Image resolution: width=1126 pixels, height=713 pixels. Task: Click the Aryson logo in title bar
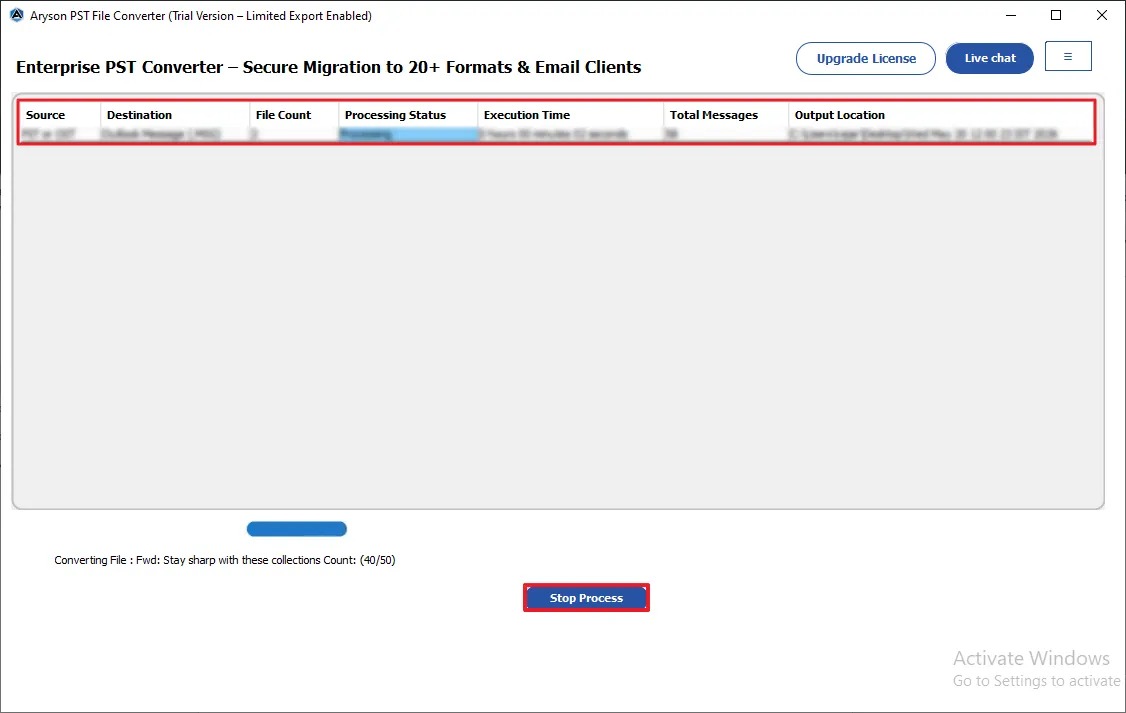click(x=17, y=15)
